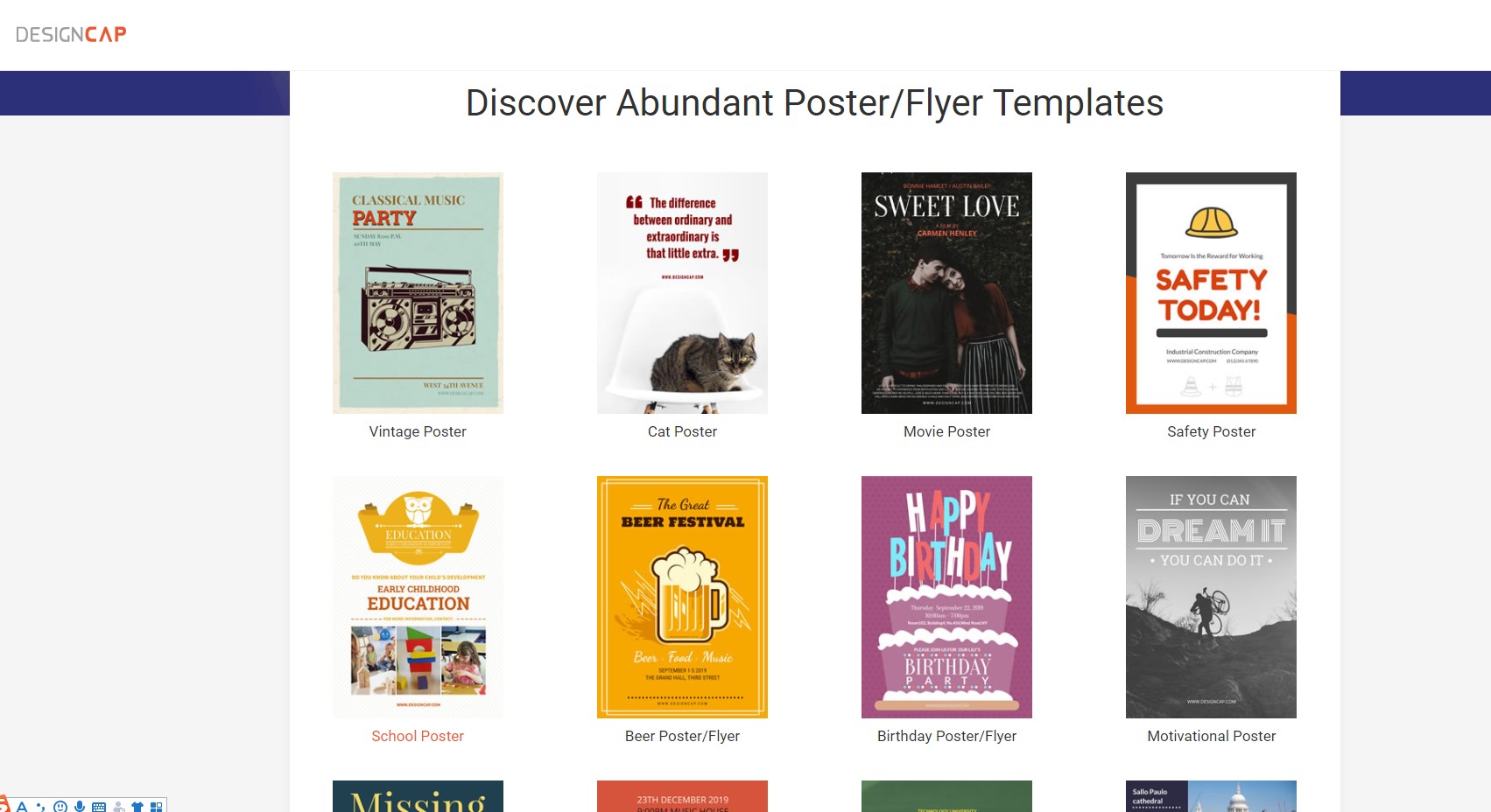Viewport: 1491px width, 812px height.
Task: Open the Motivational Poster link
Action: point(1211,736)
